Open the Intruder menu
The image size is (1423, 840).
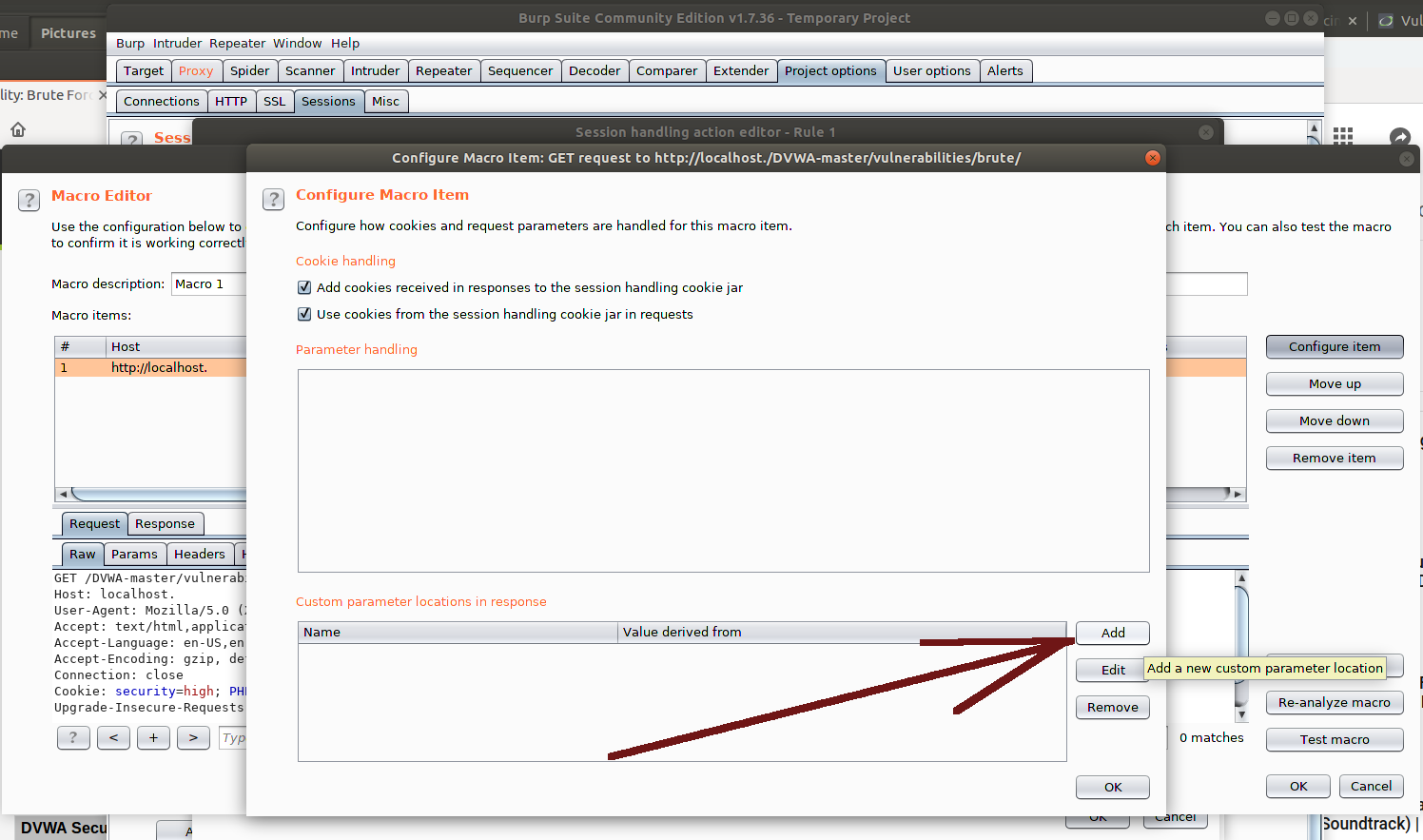pyautogui.click(x=177, y=43)
